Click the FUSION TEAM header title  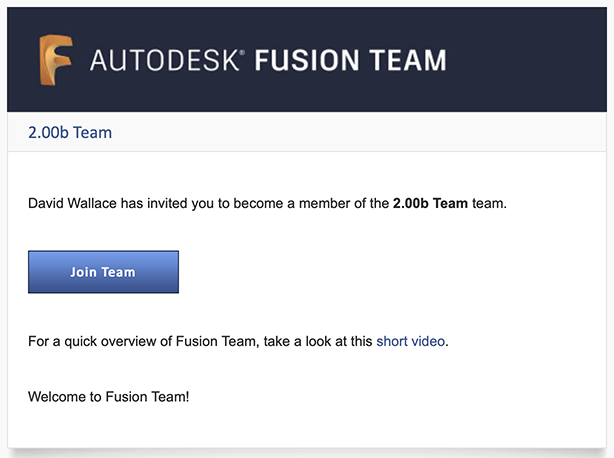[x=350, y=60]
